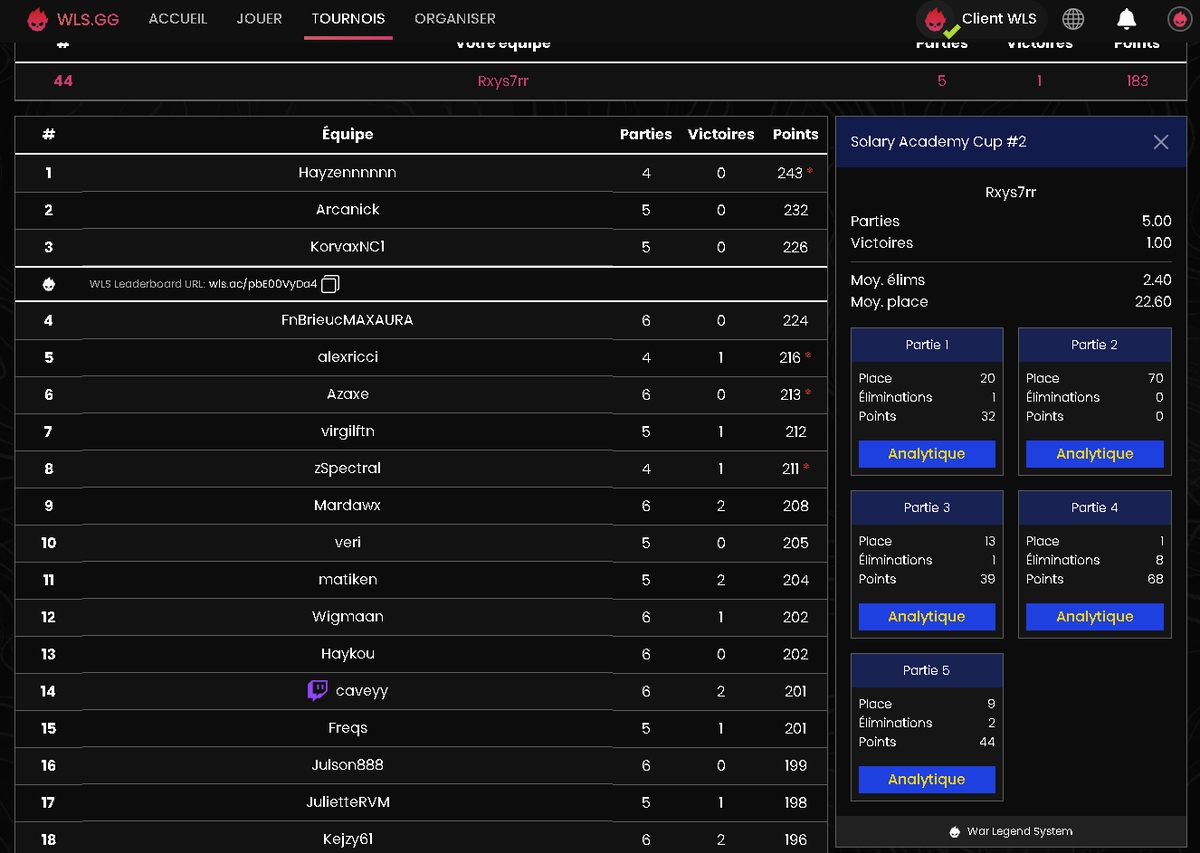This screenshot has height=853, width=1200.
Task: Select team Azaxe row
Action: click(x=421, y=394)
